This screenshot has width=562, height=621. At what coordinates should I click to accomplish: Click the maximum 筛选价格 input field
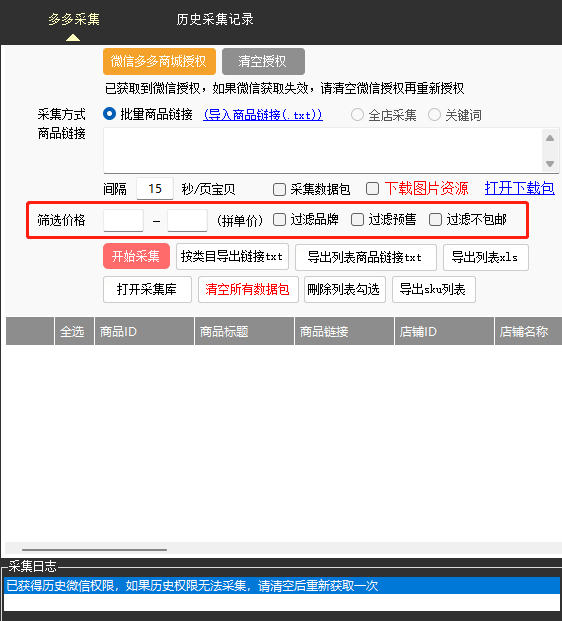tap(187, 220)
